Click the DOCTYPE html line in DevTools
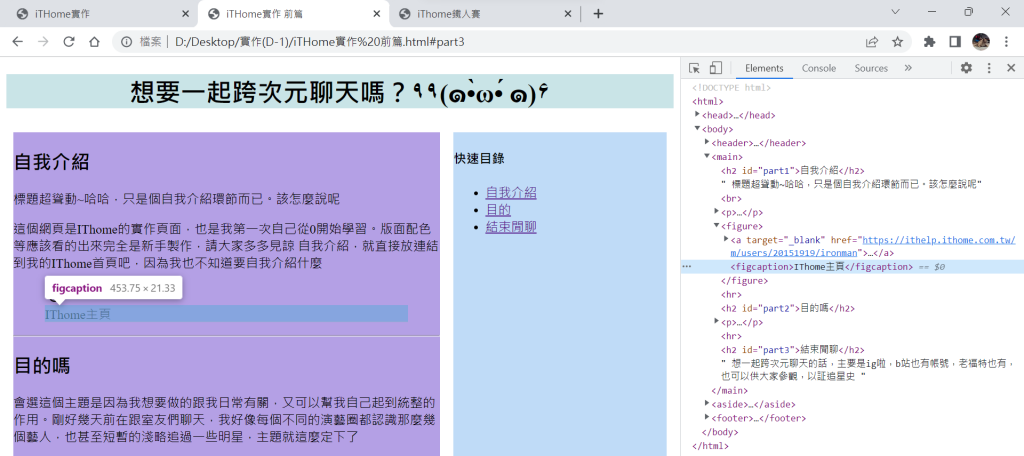The image size is (1024, 456). (x=731, y=88)
